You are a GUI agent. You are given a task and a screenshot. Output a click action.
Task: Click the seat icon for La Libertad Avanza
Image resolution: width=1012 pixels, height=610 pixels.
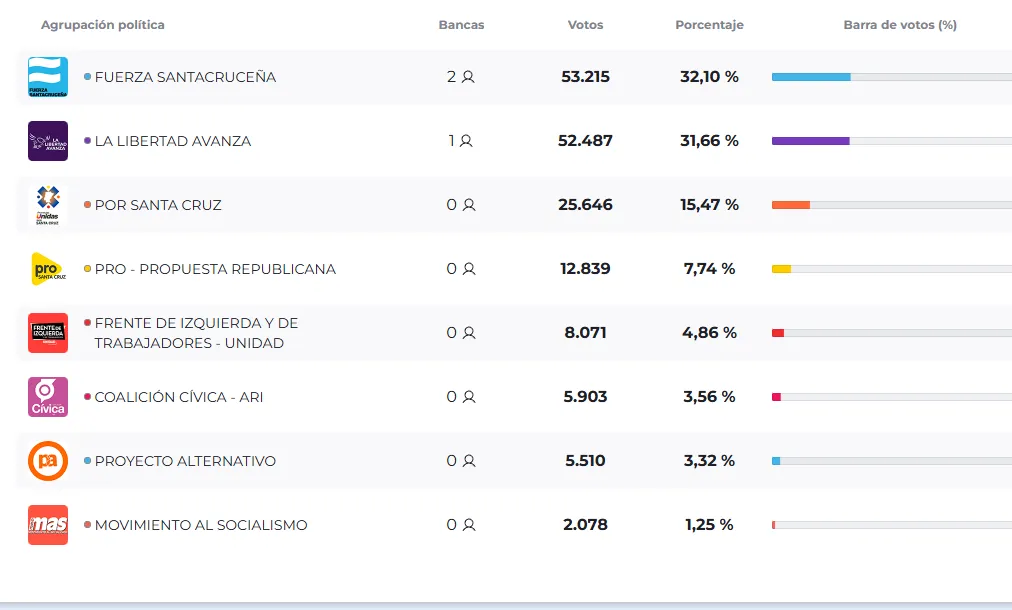[x=466, y=141]
